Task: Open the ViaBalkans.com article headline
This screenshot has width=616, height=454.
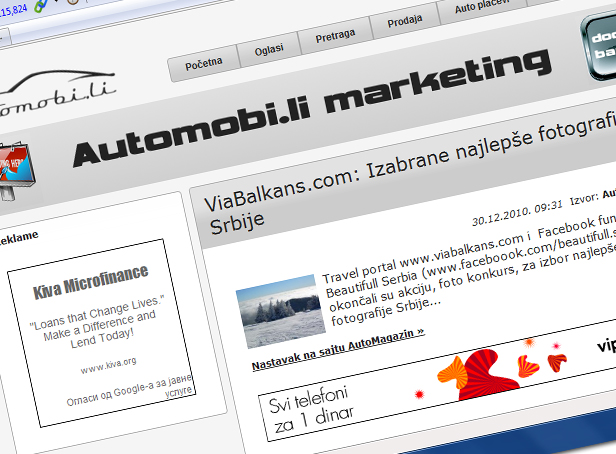Action: click(x=409, y=173)
